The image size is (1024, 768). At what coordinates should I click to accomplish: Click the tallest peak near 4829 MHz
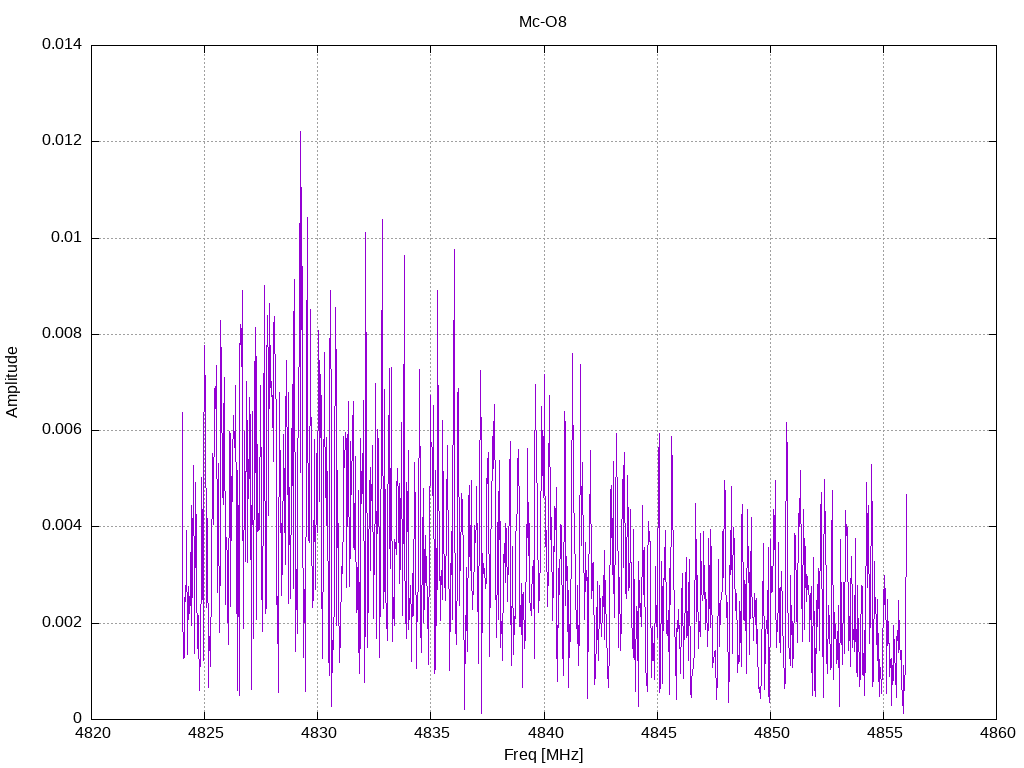300,133
